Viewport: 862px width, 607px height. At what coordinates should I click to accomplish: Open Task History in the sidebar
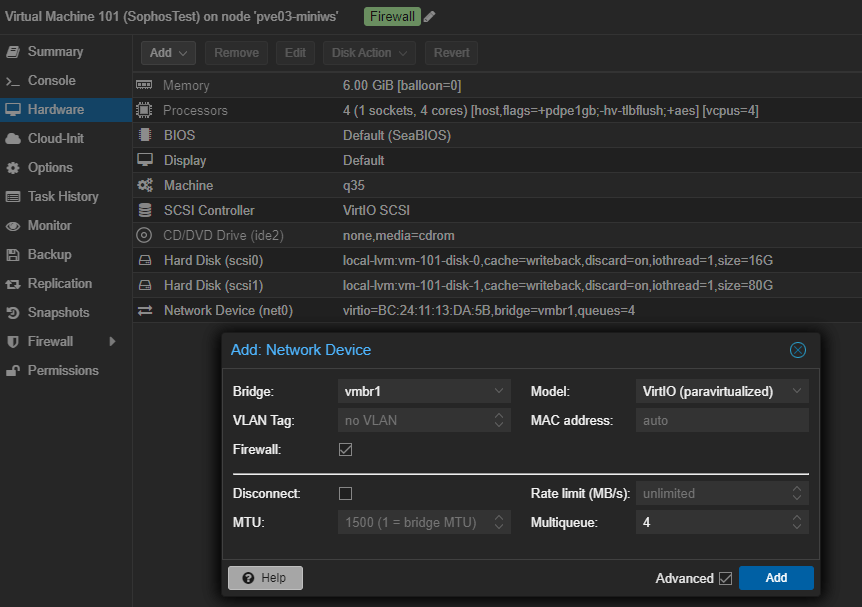tap(66, 197)
